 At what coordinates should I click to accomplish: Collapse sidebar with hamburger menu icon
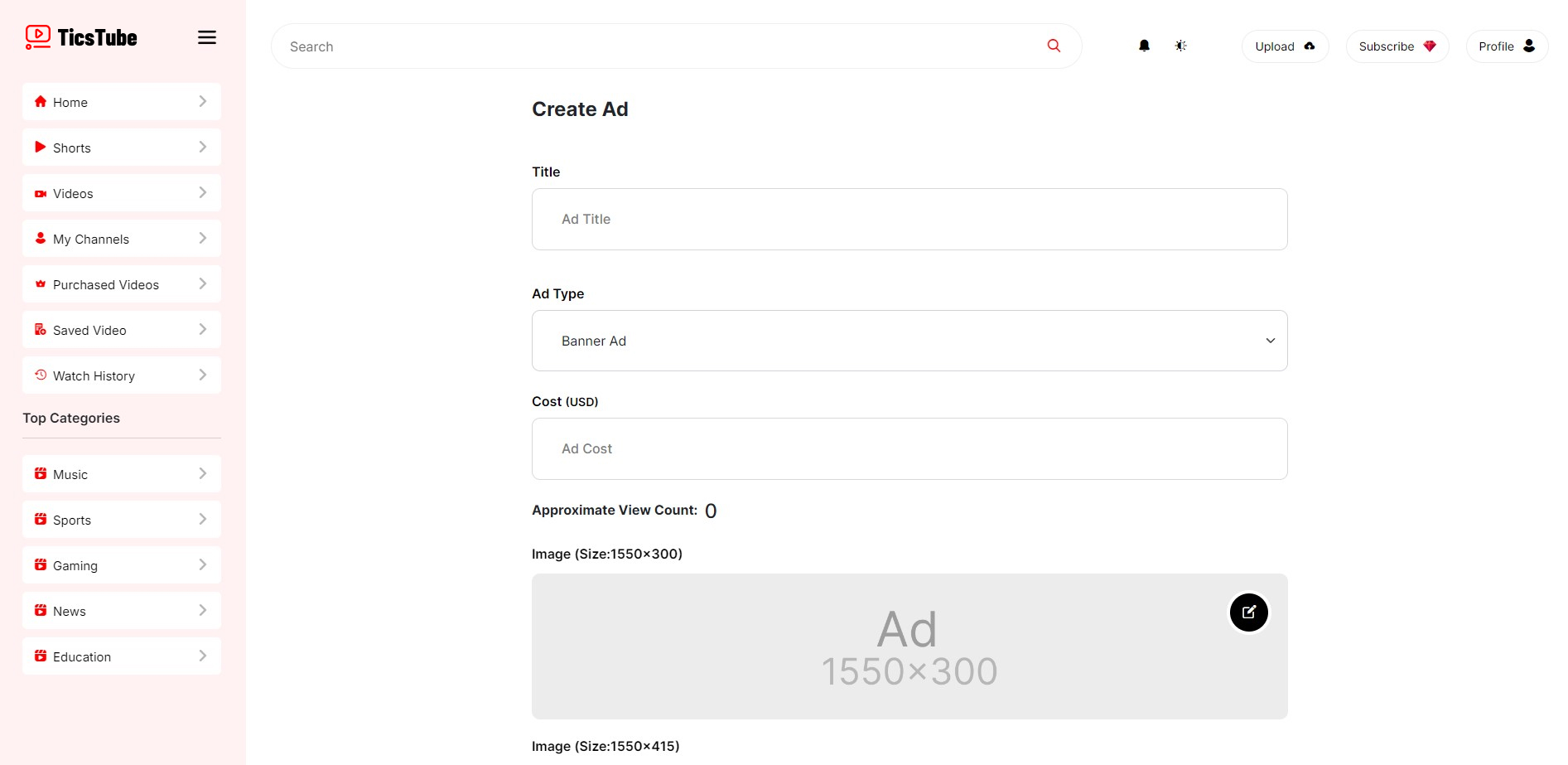click(x=207, y=37)
